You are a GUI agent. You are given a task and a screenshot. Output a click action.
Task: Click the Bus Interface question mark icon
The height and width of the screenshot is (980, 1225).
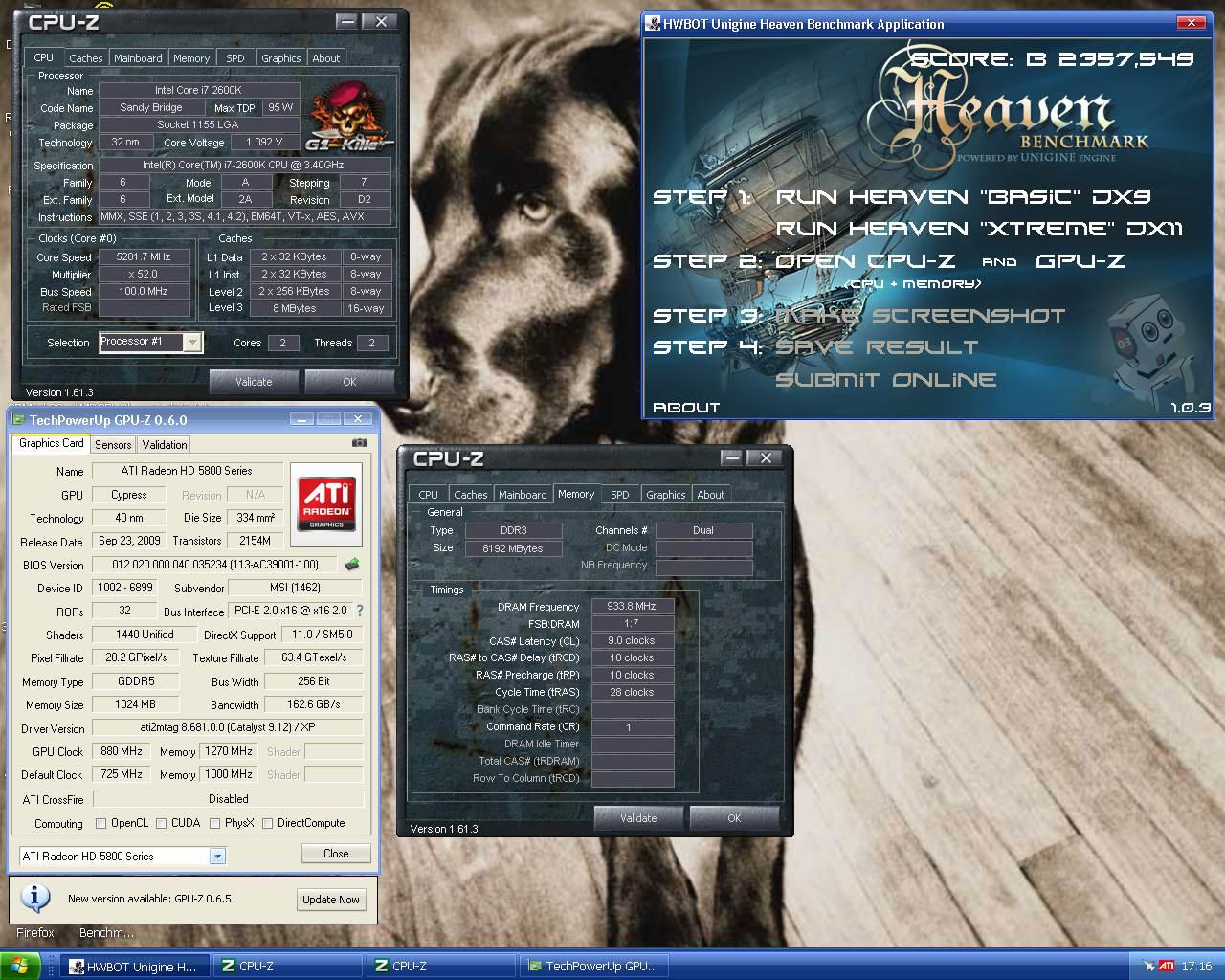pyautogui.click(x=360, y=611)
